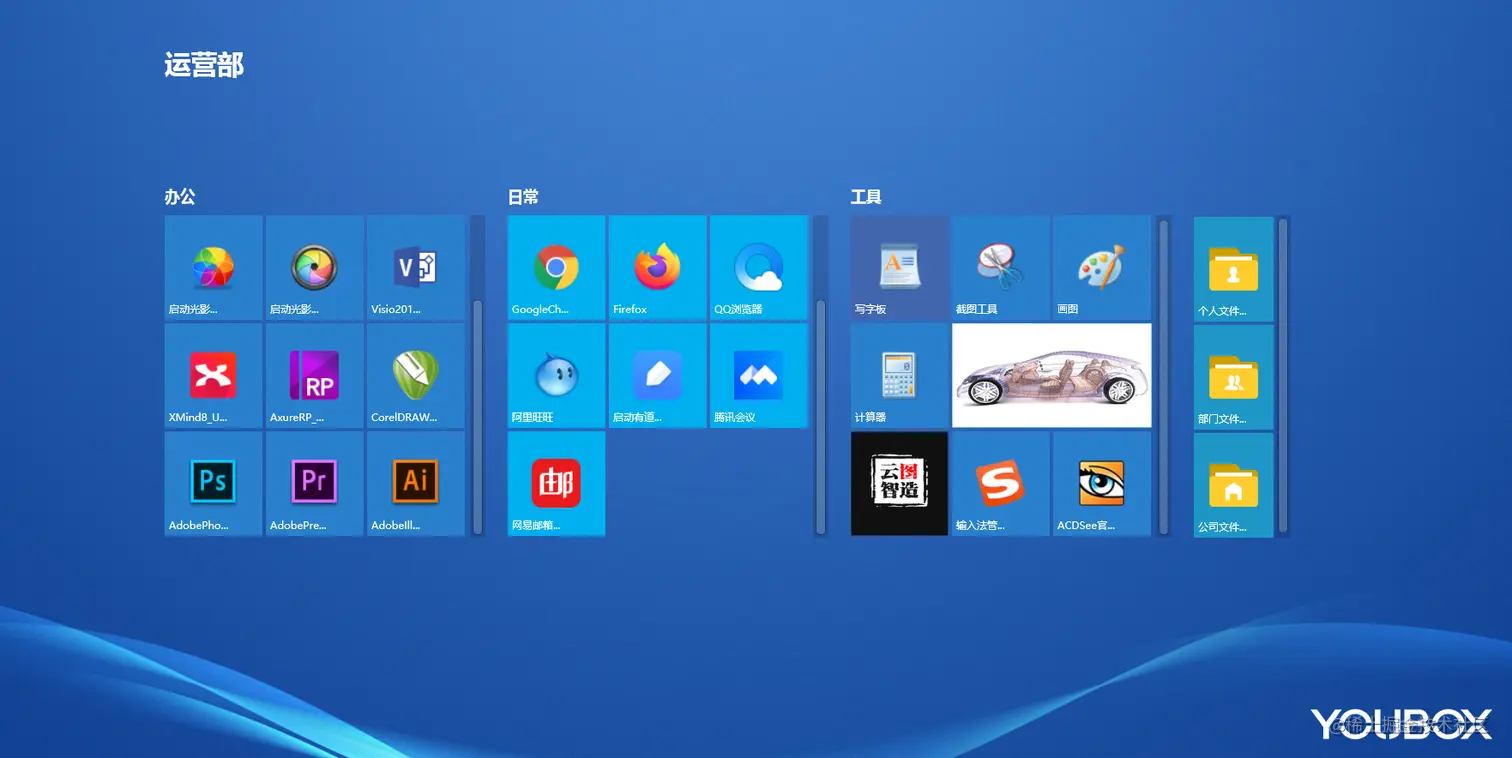1512x758 pixels.
Task: Open the 启动光影 tile with colorful petal ball icon
Action: (x=214, y=268)
